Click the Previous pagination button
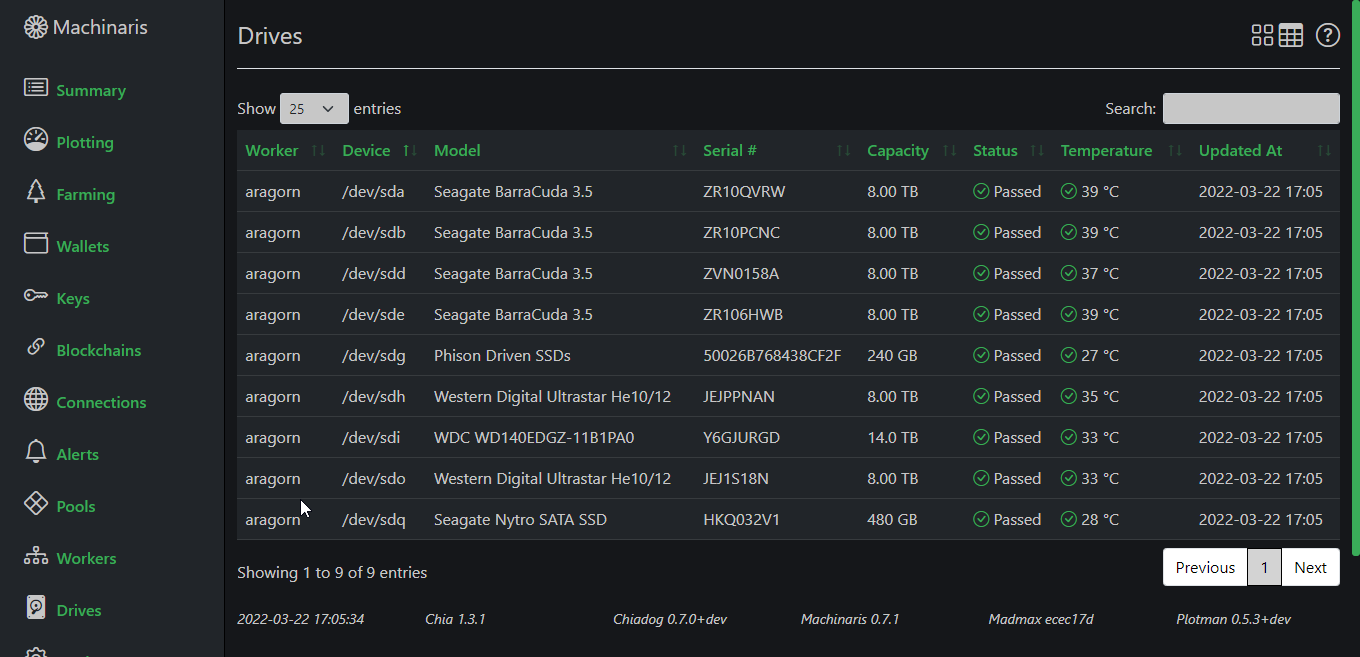The width and height of the screenshot is (1360, 657). click(x=1205, y=567)
